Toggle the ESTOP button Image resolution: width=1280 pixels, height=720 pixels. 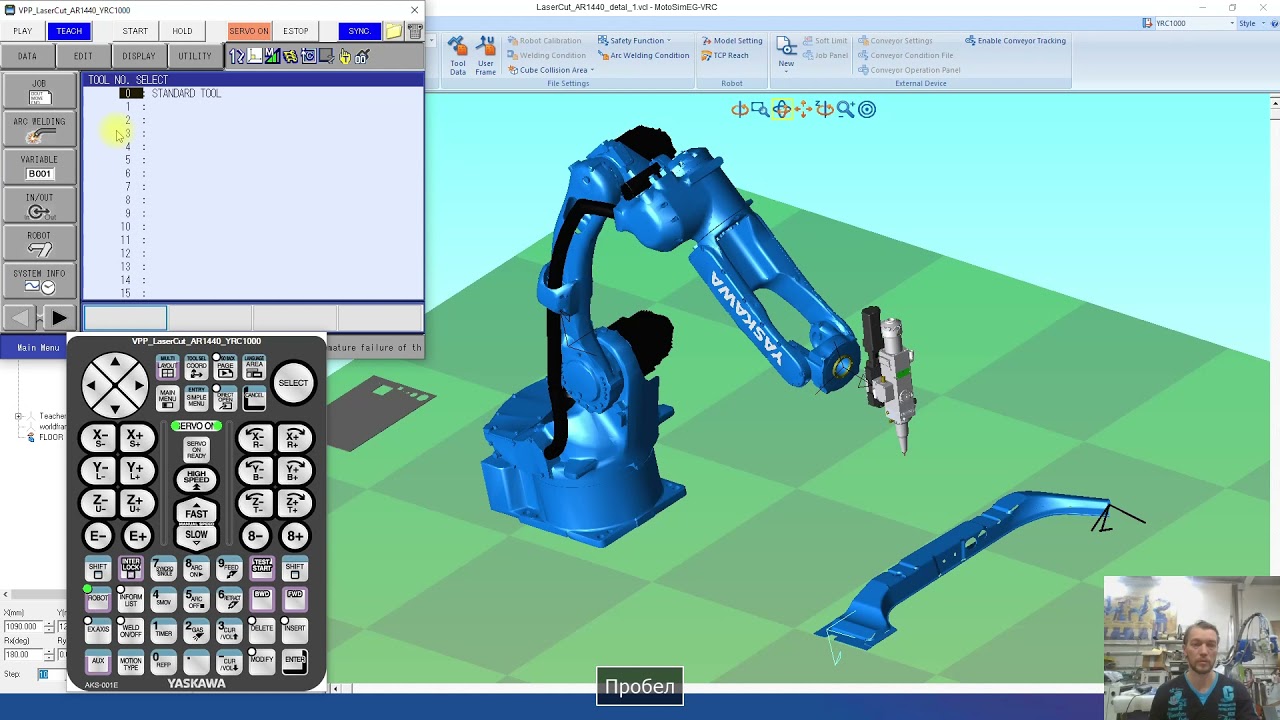(x=295, y=31)
